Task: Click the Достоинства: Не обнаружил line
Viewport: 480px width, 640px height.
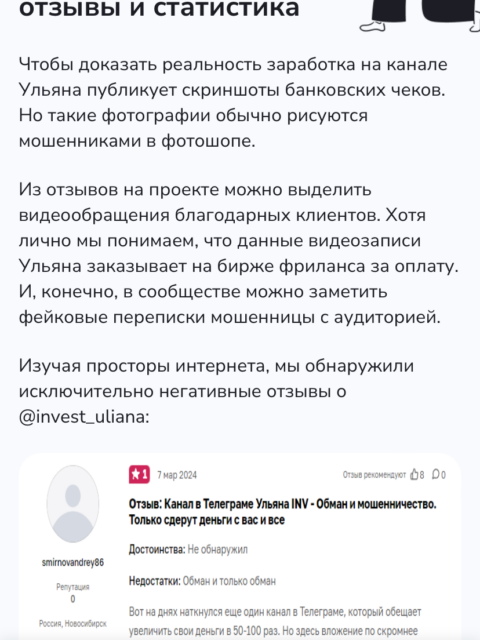Action: (188, 549)
